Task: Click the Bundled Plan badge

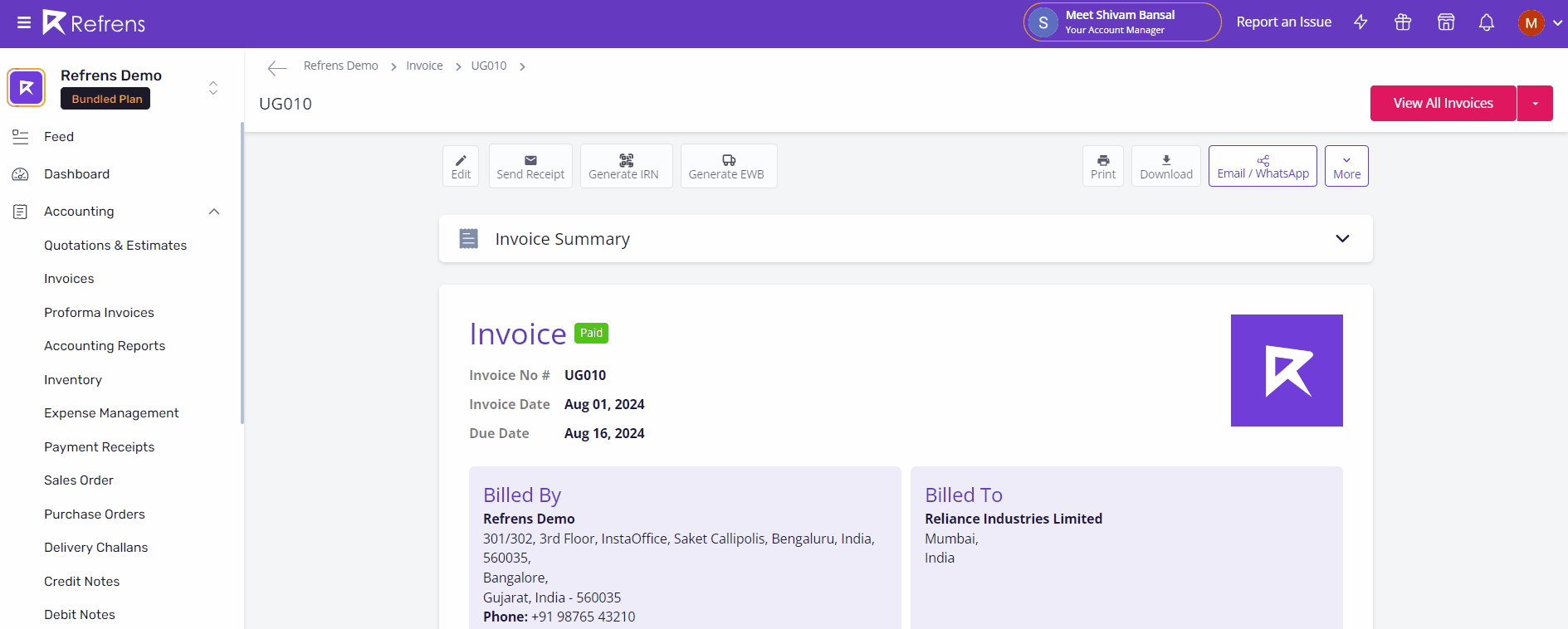Action: (106, 99)
